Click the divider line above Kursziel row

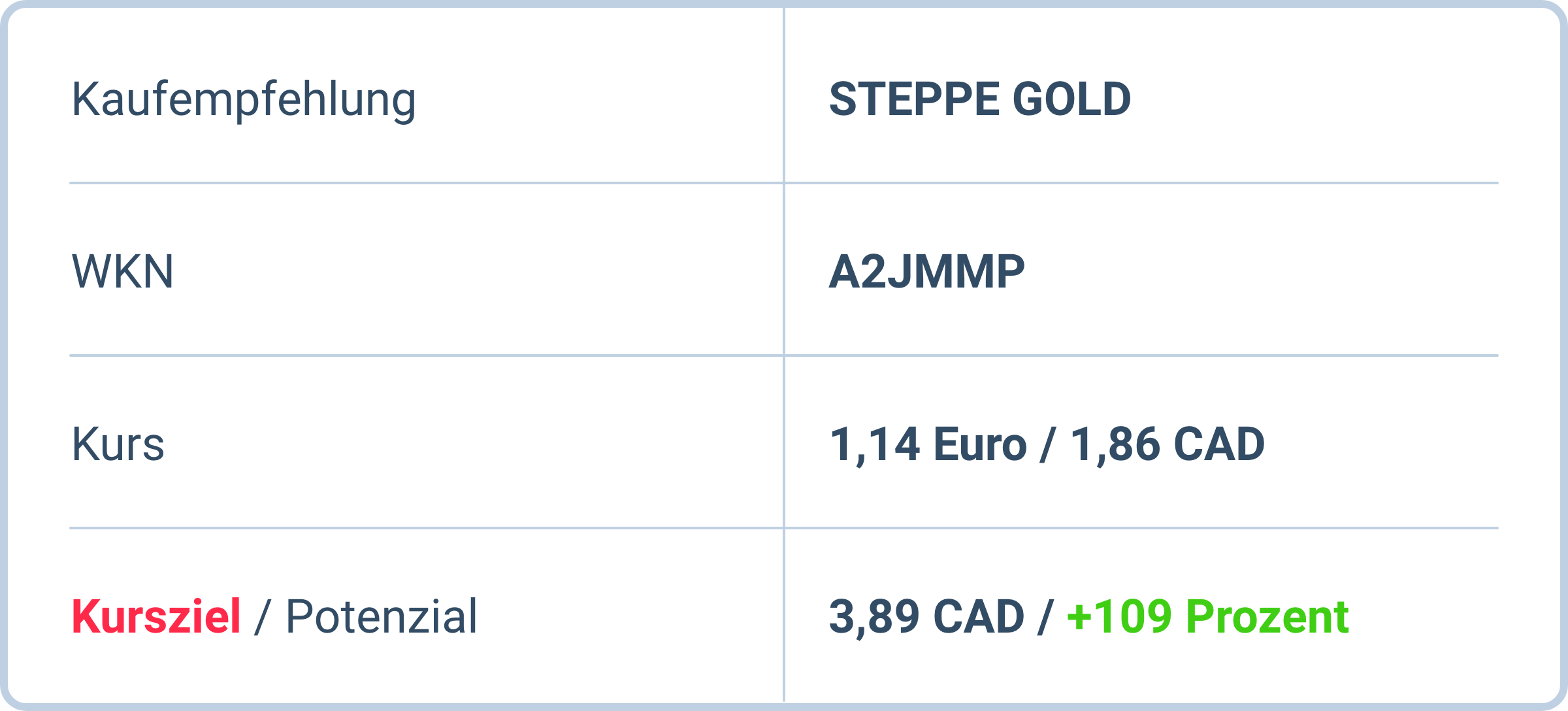(425, 528)
